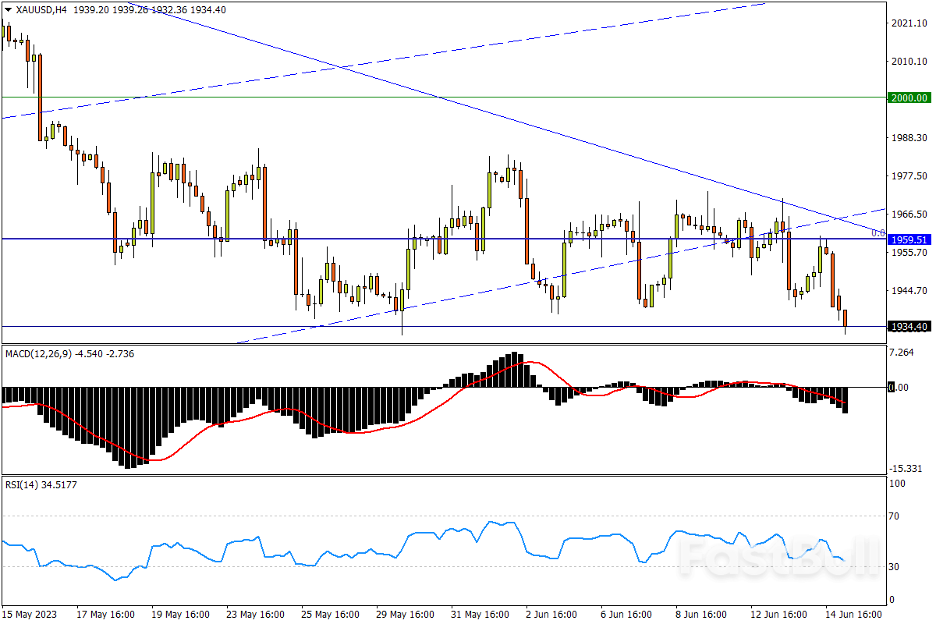Click the triangle arrow beside XAUUSD,H4

[x=8, y=10]
